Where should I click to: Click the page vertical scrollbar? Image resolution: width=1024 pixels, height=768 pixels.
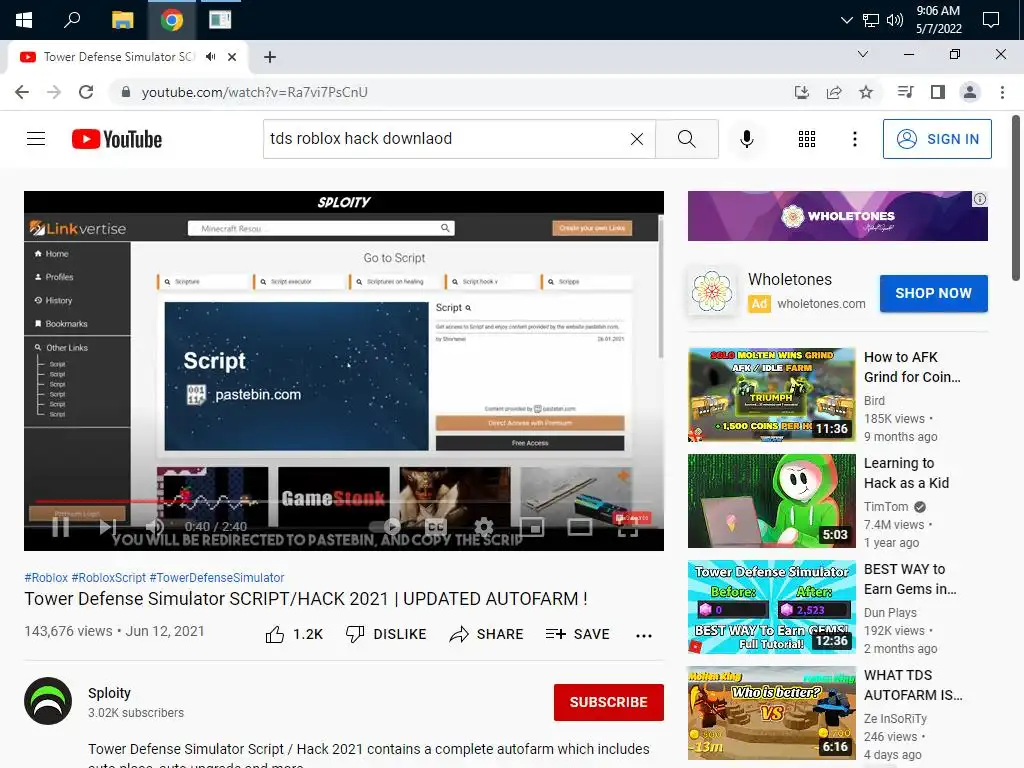1016,199
